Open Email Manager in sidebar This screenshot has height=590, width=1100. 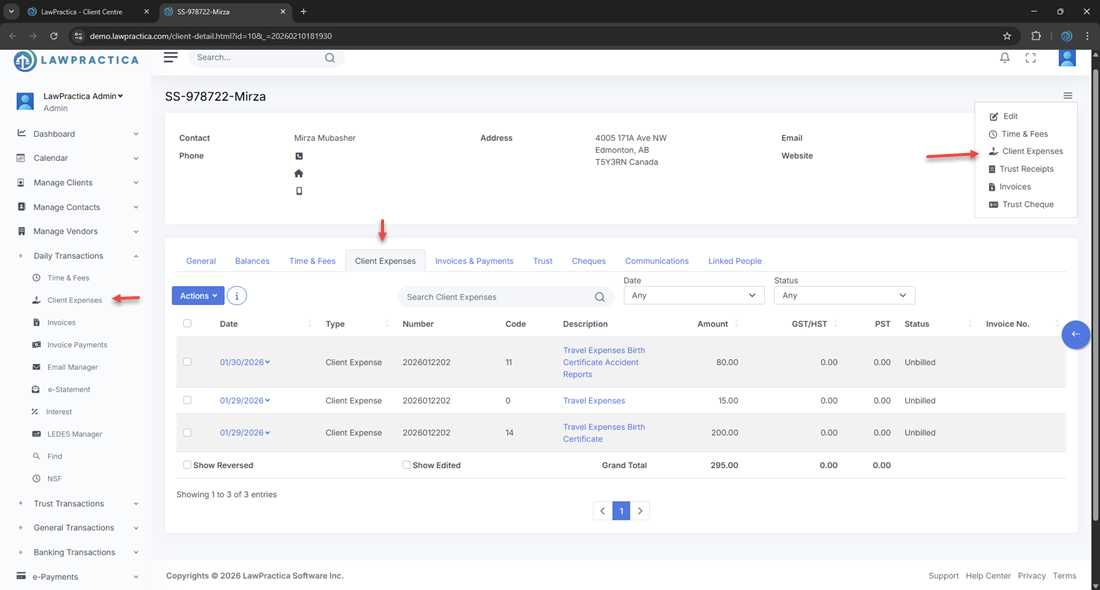tap(72, 367)
